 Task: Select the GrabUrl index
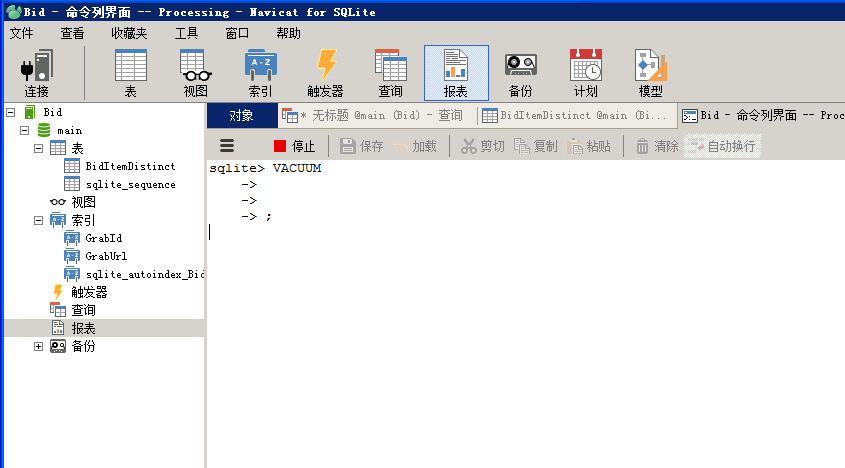(x=106, y=256)
